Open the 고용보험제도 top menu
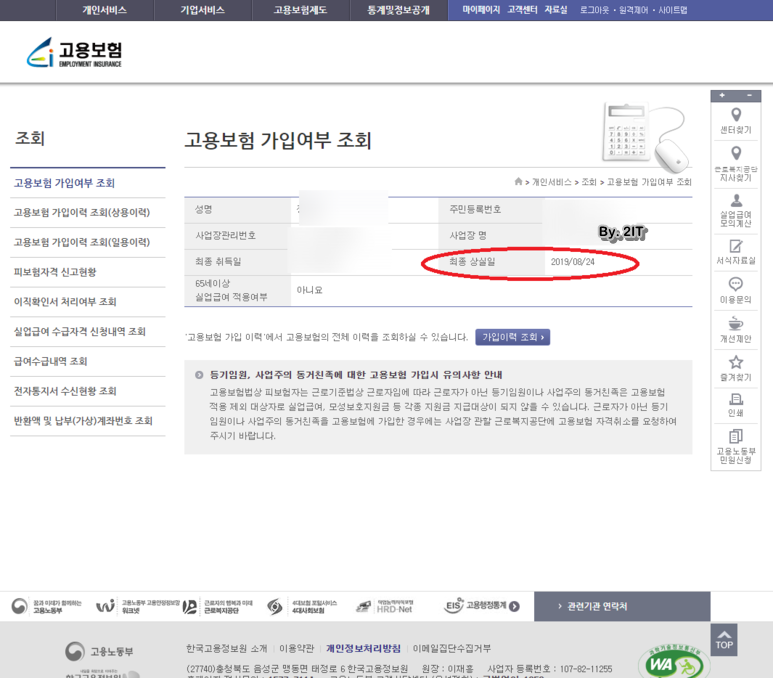Viewport: 773px width, 678px height. [301, 10]
